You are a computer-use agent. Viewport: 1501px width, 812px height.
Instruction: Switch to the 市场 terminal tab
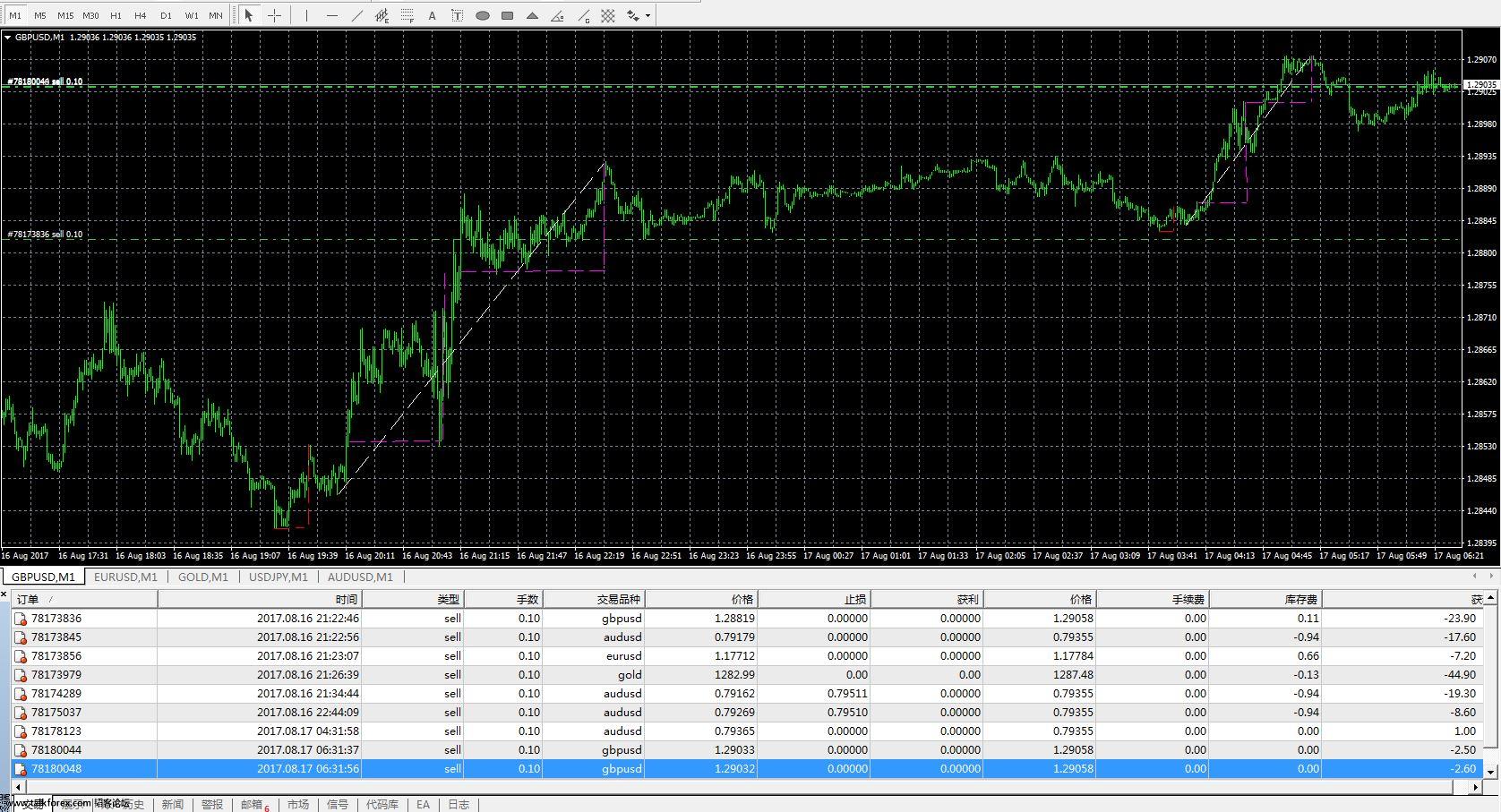pos(298,804)
